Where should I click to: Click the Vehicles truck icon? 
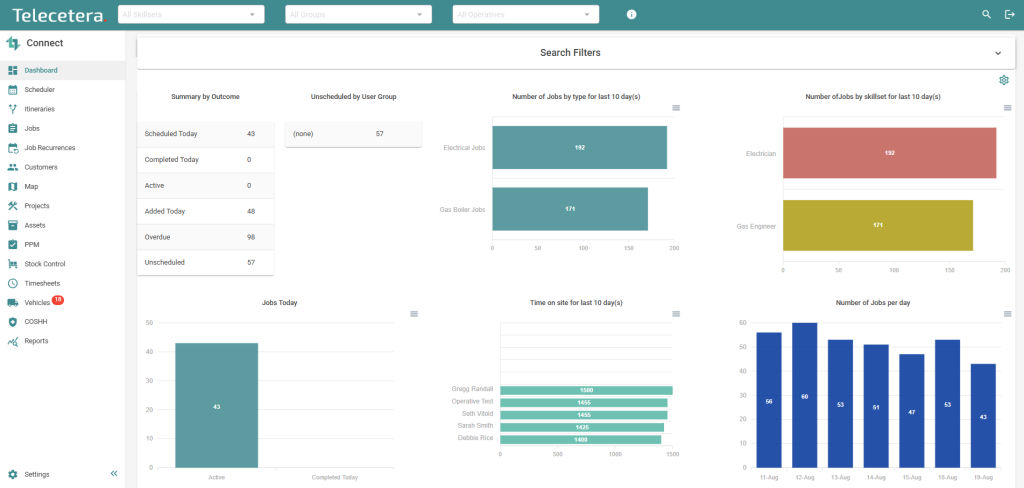point(12,303)
